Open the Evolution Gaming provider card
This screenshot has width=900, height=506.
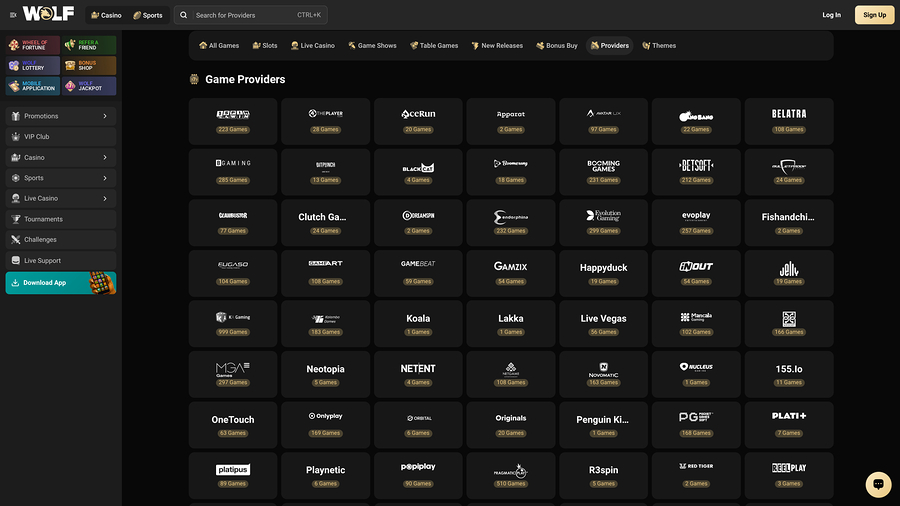pos(603,223)
